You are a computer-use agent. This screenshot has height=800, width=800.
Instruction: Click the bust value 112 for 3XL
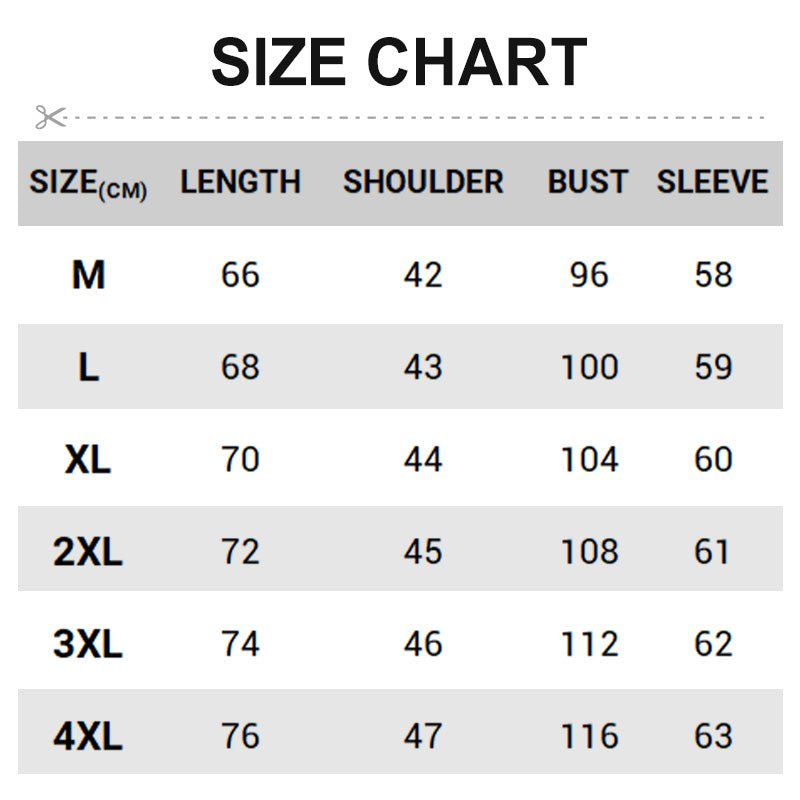coord(589,644)
